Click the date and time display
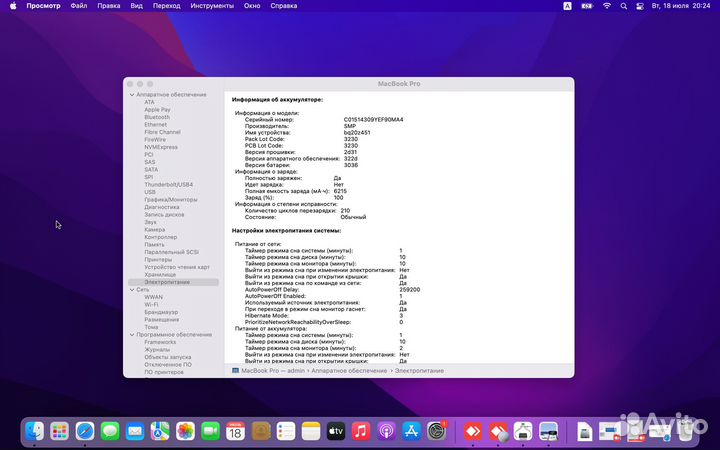 point(681,6)
